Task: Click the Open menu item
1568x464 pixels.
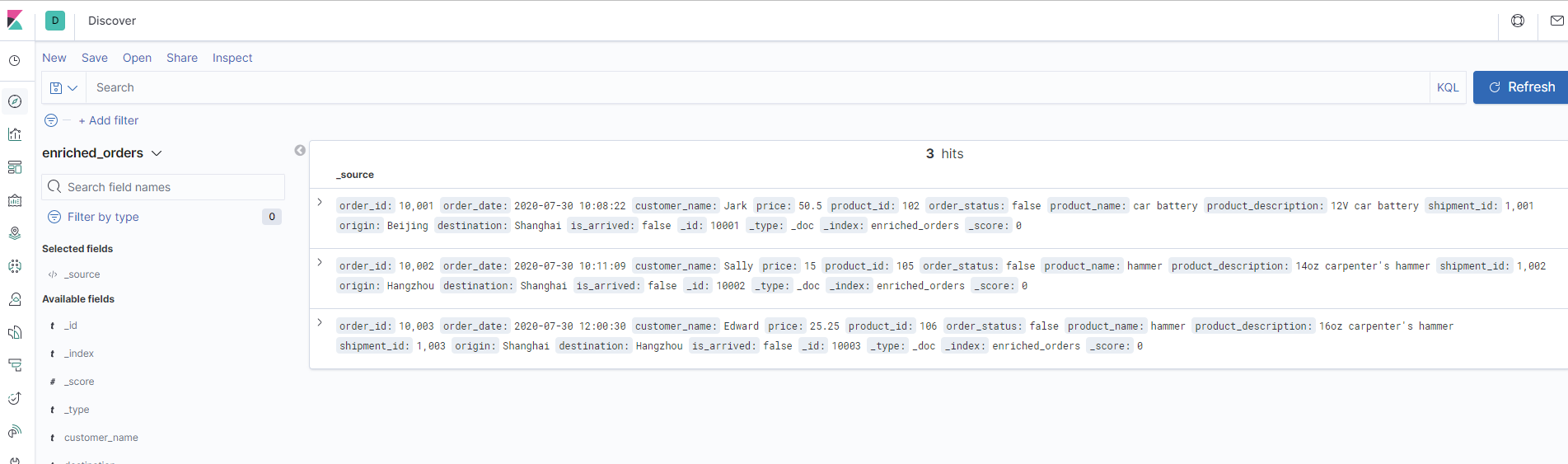Action: click(x=137, y=58)
